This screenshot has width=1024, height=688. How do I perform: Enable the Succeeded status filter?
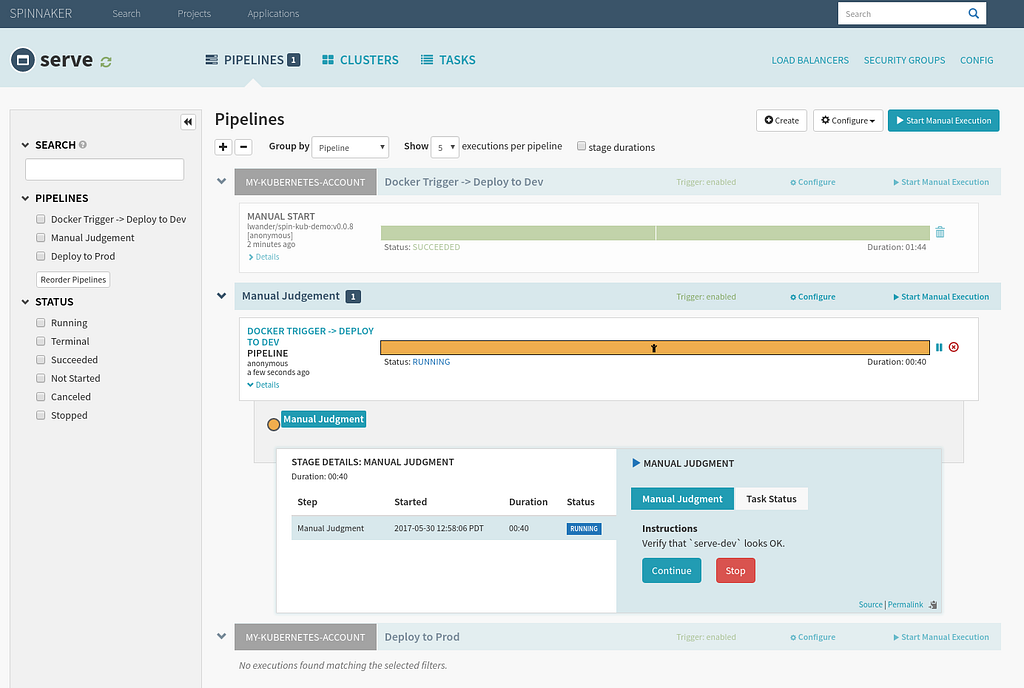coord(40,360)
